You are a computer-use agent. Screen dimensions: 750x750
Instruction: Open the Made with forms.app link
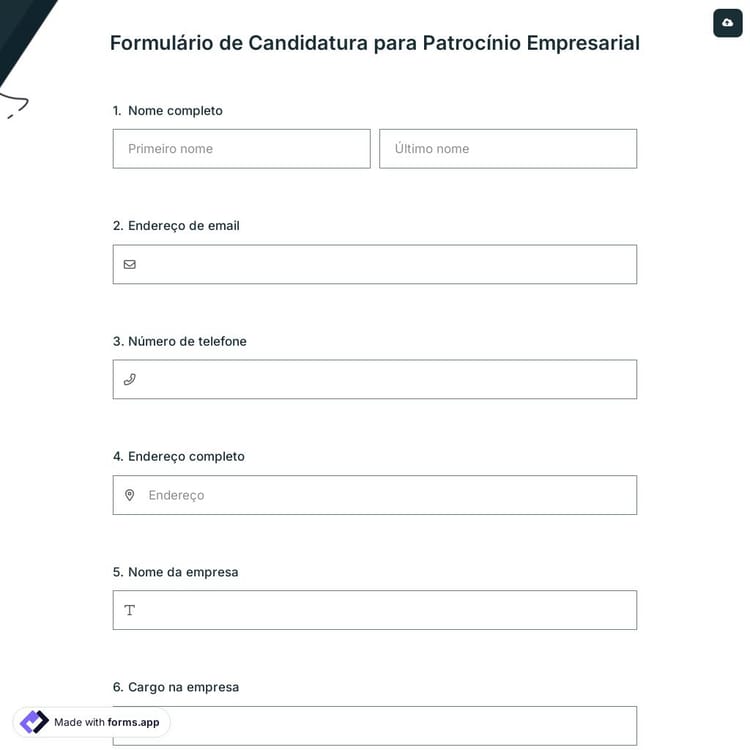(x=106, y=722)
